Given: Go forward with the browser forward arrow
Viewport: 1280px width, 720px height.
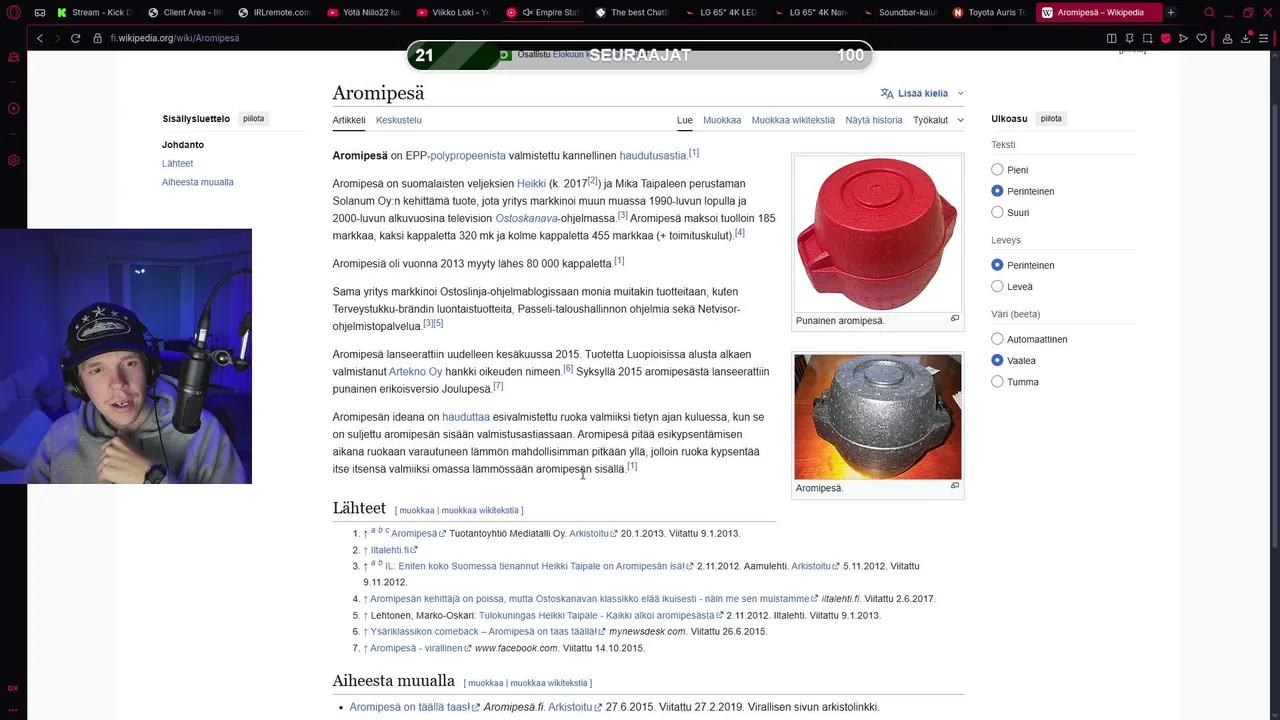Looking at the screenshot, I should [56, 38].
